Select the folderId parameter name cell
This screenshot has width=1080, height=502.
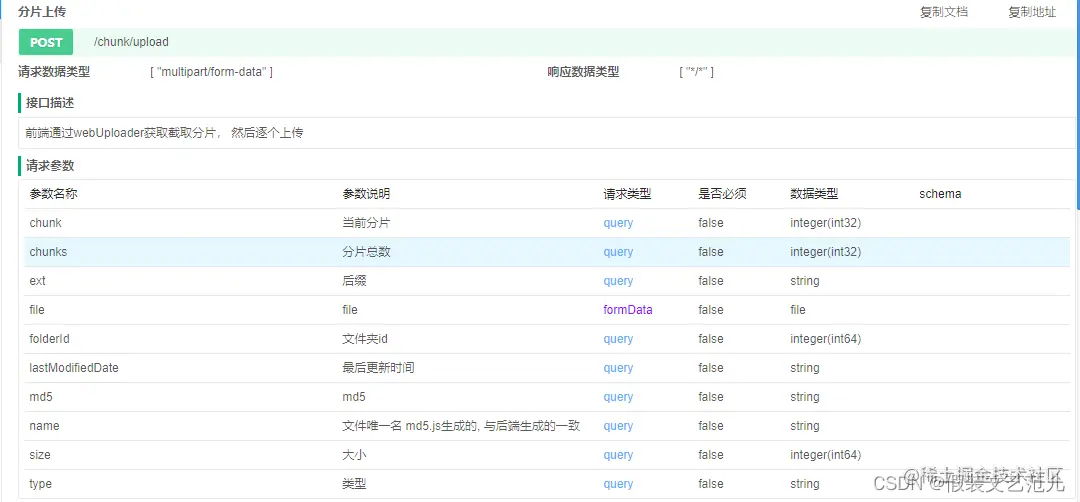tap(50, 339)
